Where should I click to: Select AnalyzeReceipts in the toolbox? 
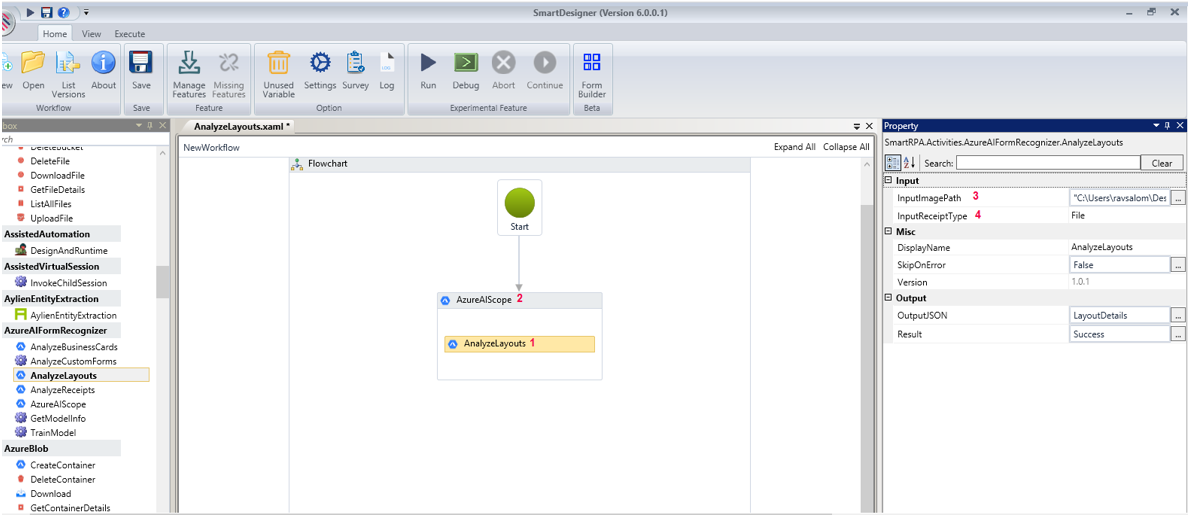63,390
